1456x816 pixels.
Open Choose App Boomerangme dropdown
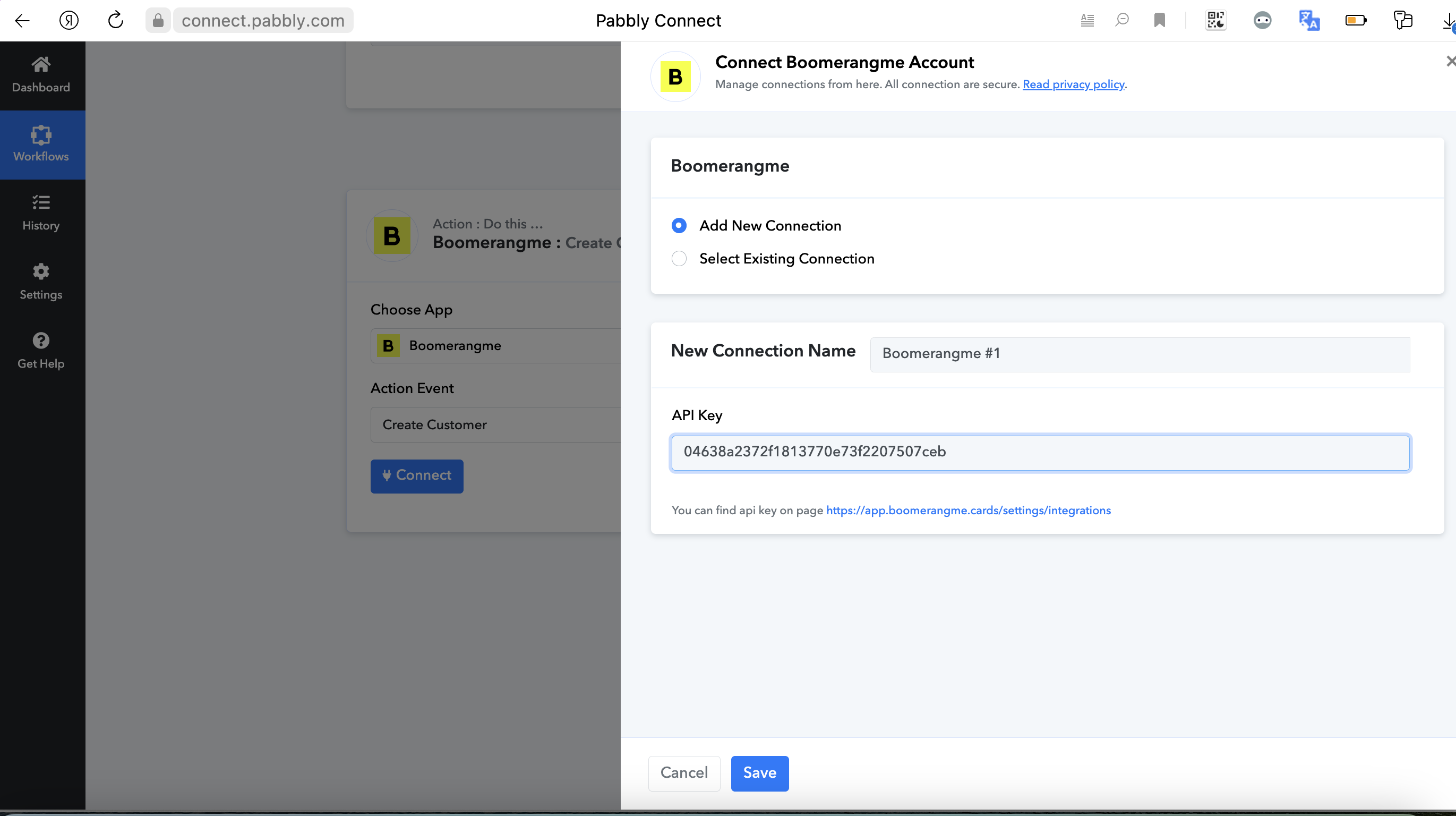[495, 345]
